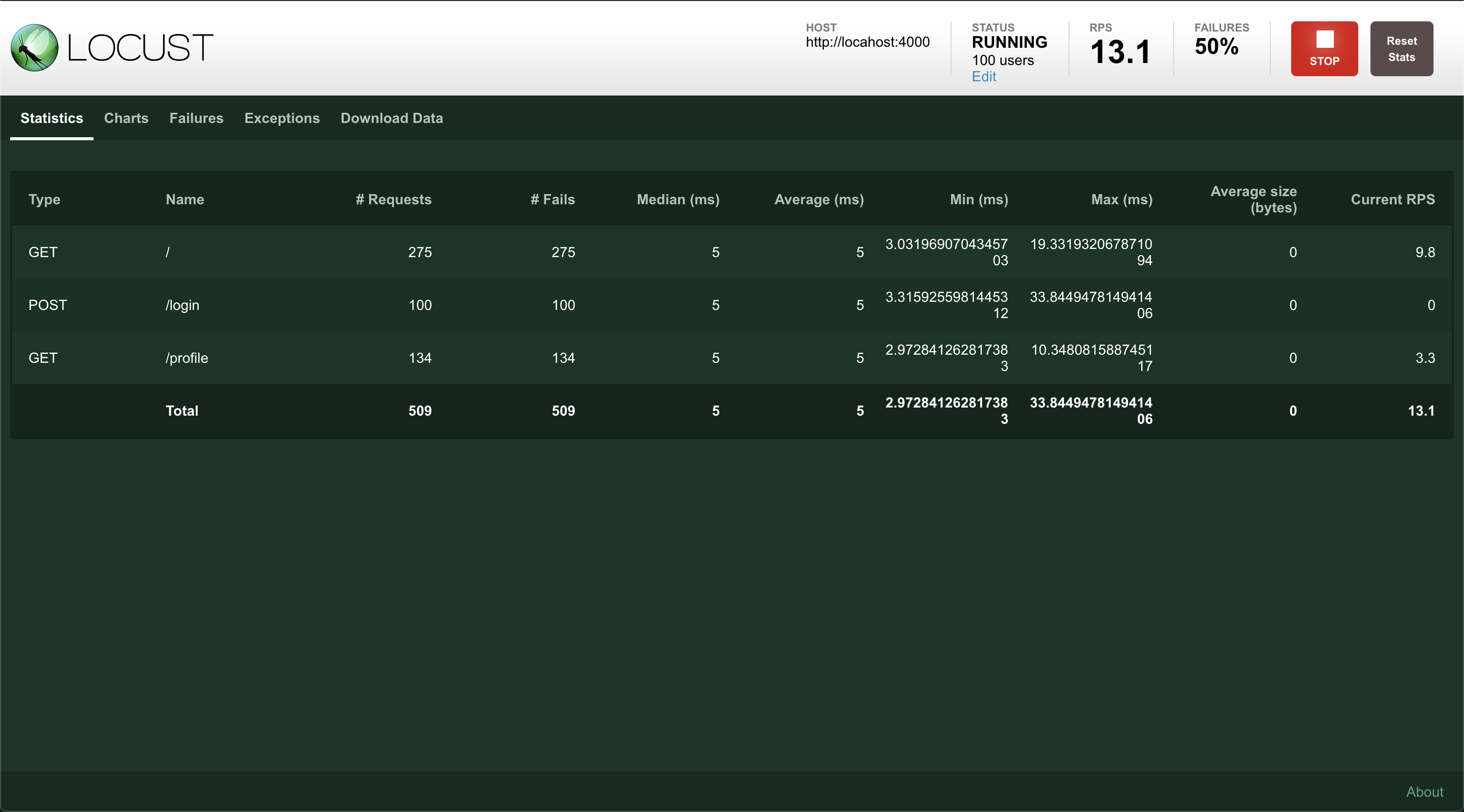Sort table by Type column header
This screenshot has height=812, width=1464.
(x=44, y=200)
